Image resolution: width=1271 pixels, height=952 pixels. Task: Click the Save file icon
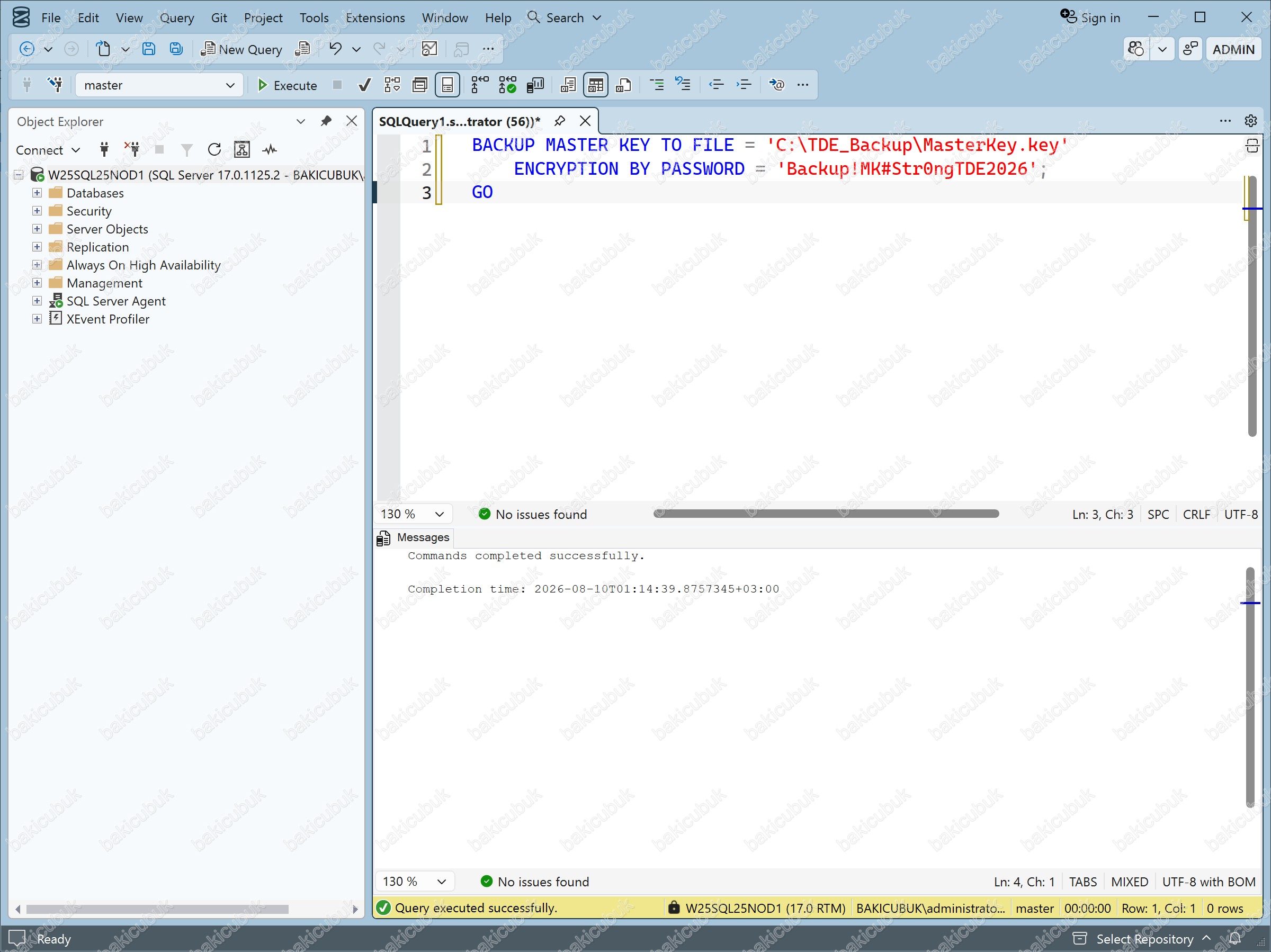pyautogui.click(x=149, y=49)
